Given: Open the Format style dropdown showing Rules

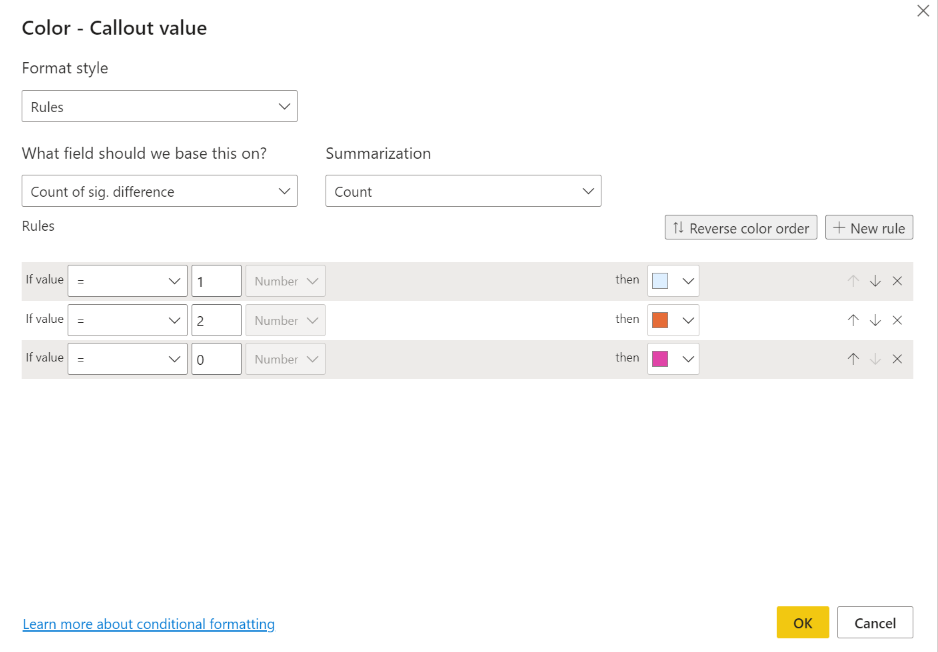Looking at the screenshot, I should 160,106.
